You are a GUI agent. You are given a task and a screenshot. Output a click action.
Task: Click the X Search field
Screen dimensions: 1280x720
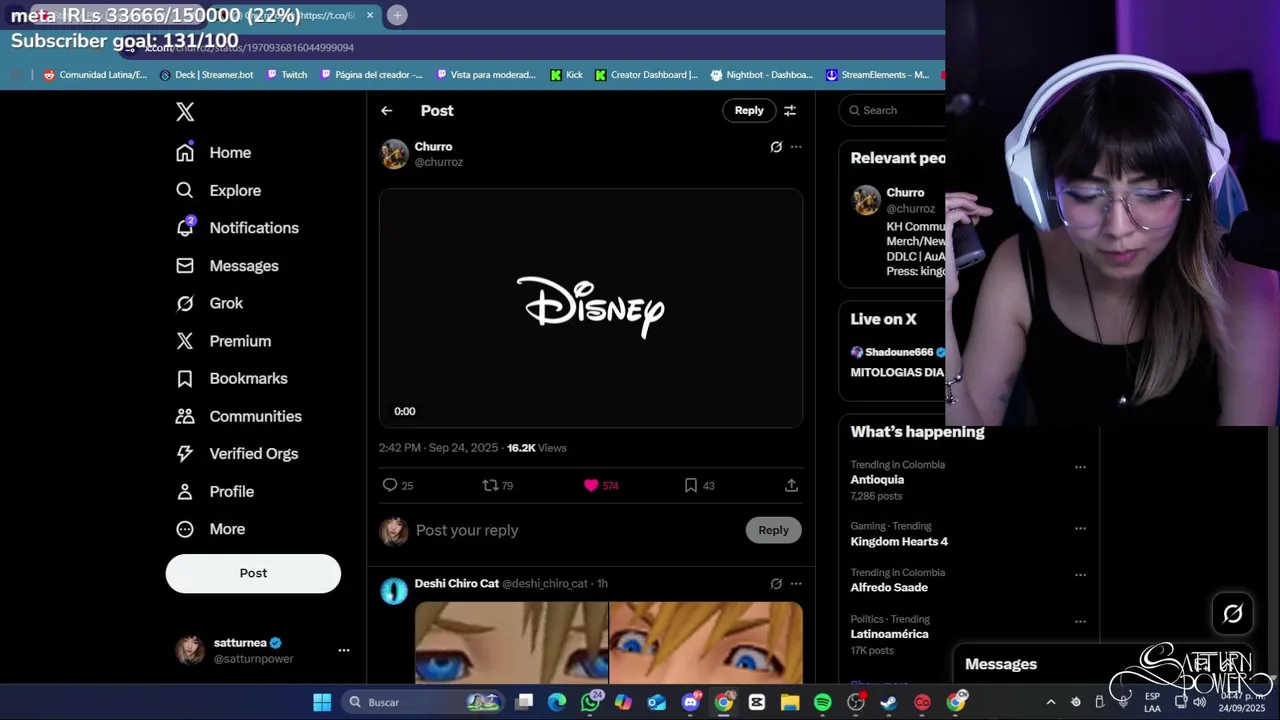point(893,110)
